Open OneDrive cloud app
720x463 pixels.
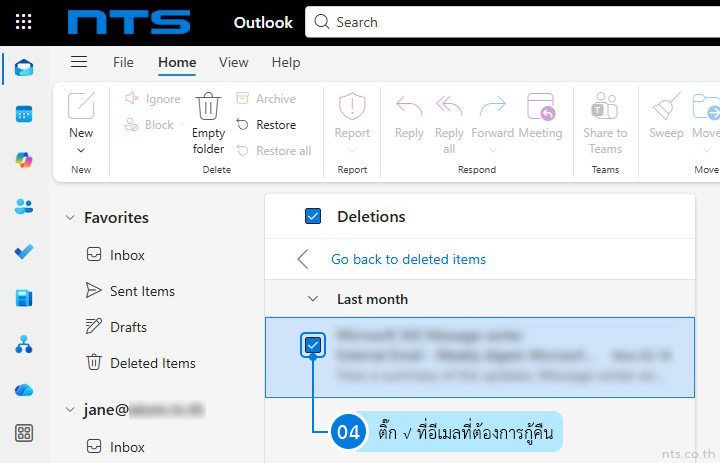coord(24,390)
